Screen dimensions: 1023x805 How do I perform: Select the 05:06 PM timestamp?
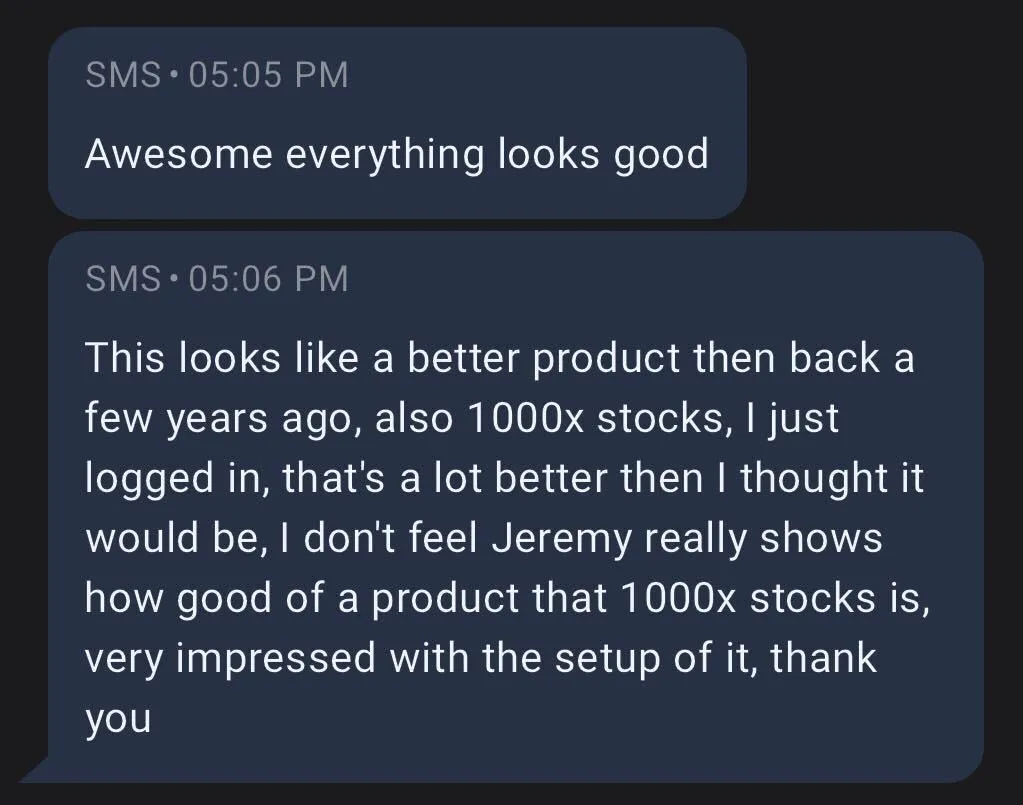coord(269,279)
